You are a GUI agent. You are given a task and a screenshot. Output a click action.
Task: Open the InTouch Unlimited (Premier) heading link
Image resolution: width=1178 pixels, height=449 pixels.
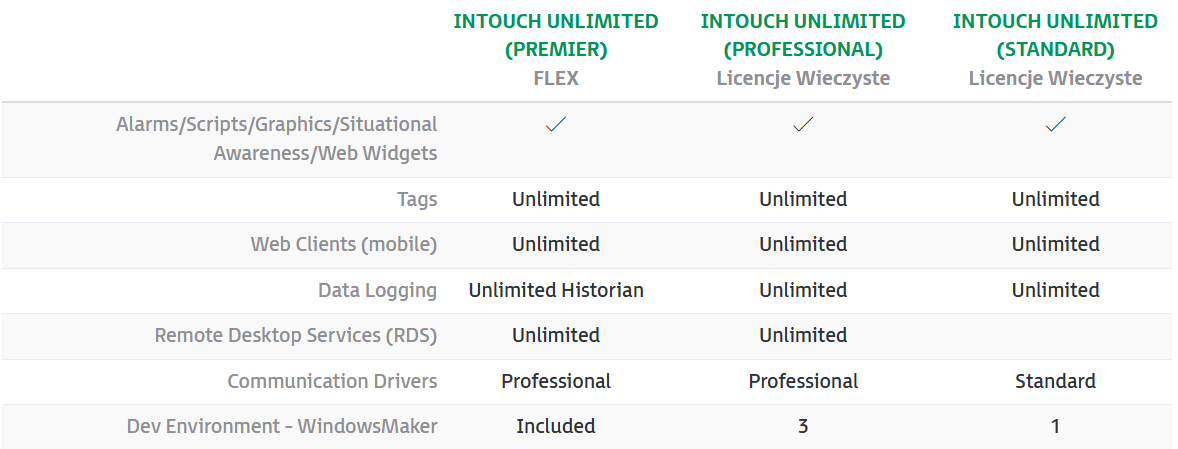pyautogui.click(x=556, y=35)
